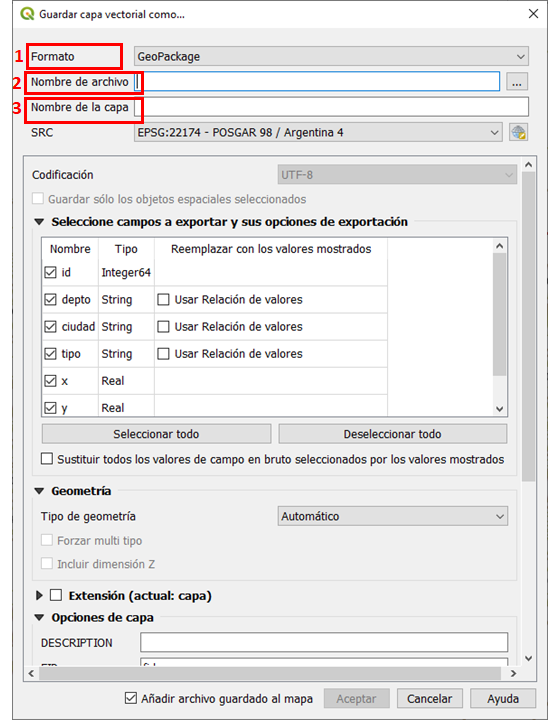Click the Cancelar button

(429, 699)
